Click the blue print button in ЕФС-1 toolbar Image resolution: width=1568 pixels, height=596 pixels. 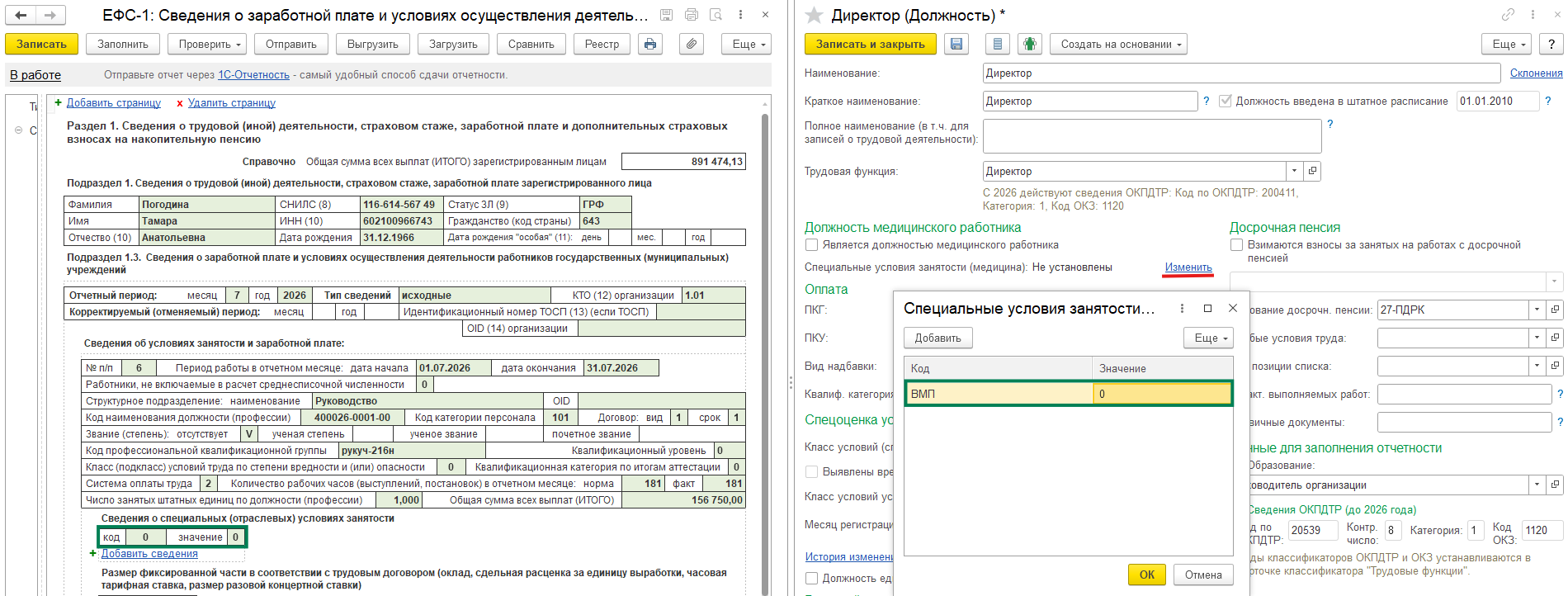point(650,44)
